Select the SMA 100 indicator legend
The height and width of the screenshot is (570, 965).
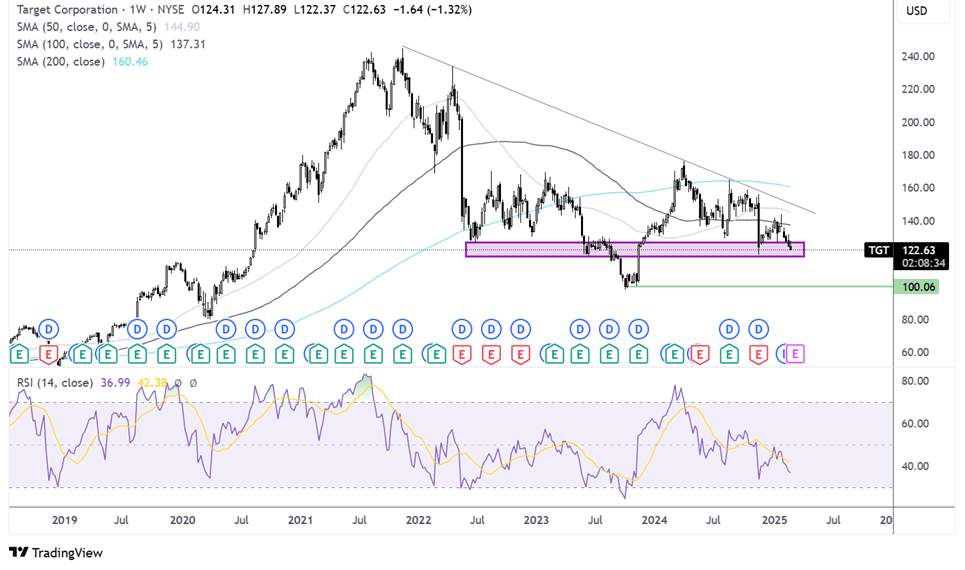[x=89, y=44]
